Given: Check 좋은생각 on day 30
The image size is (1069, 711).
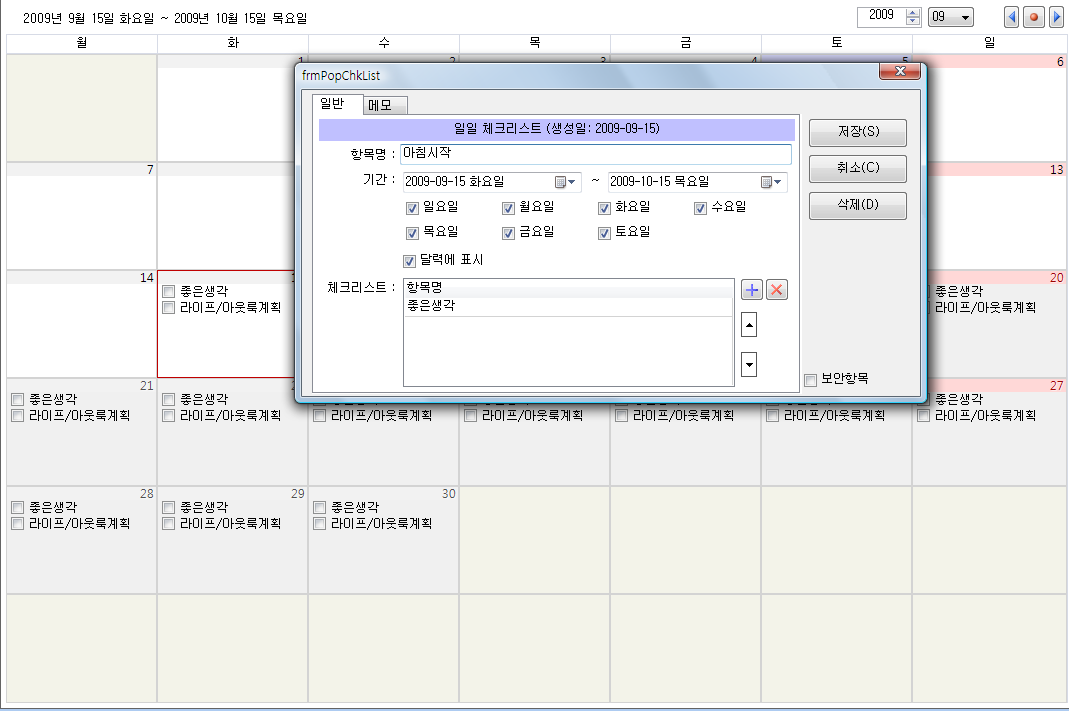Looking at the screenshot, I should tap(320, 508).
